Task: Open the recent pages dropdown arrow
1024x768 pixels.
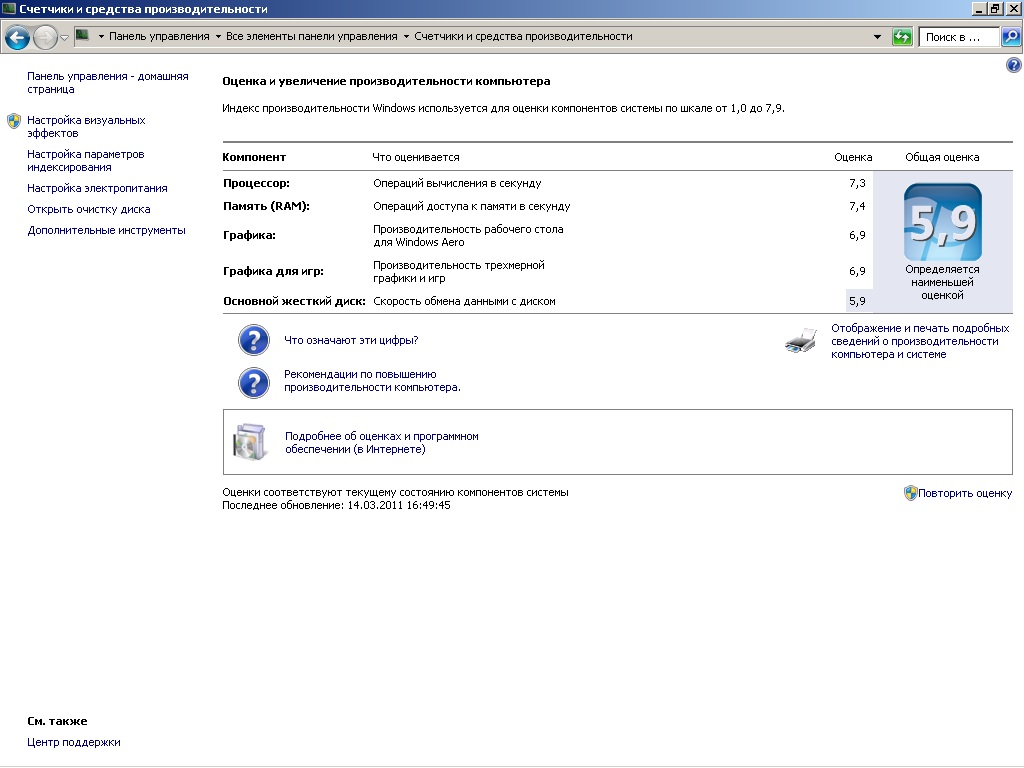Action: tap(65, 37)
